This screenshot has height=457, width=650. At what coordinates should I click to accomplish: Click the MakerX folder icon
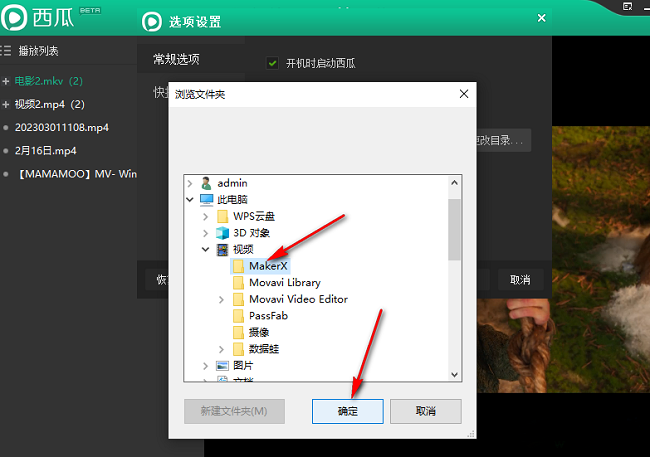point(238,266)
